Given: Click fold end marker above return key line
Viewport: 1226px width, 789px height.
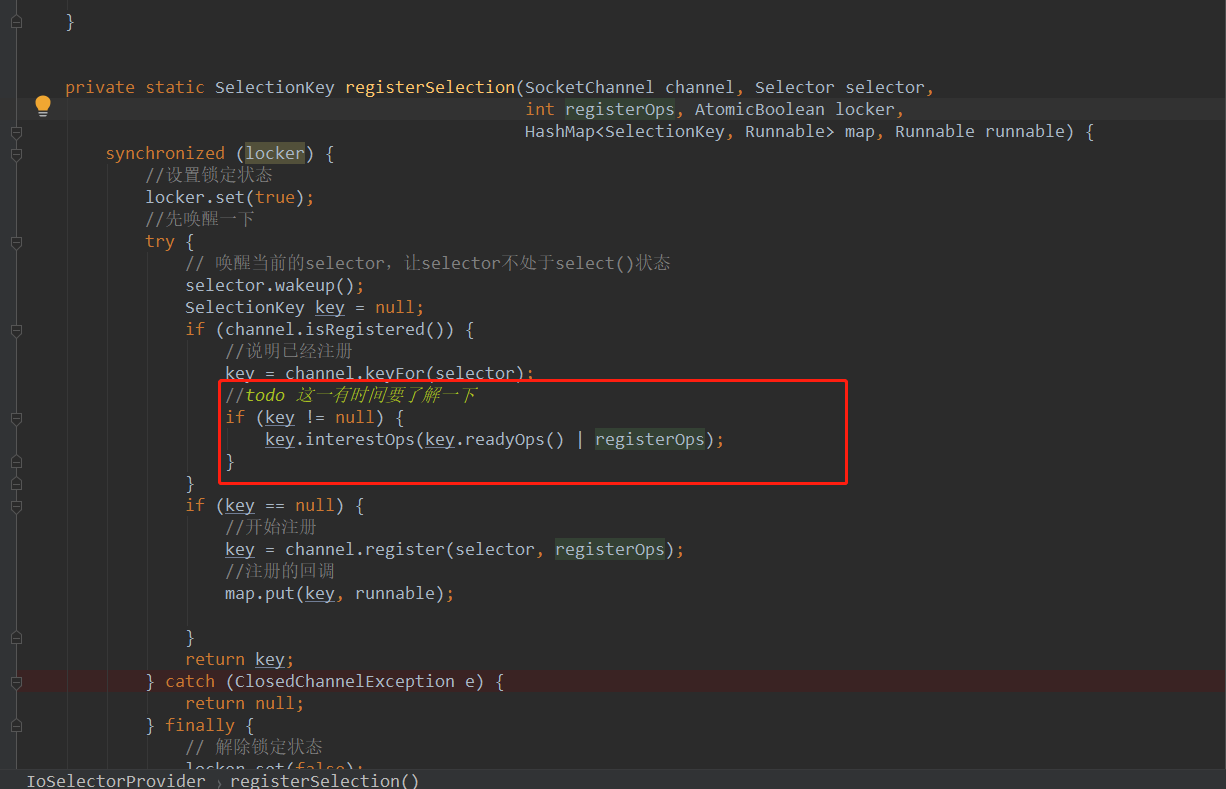Looking at the screenshot, I should point(16,638).
